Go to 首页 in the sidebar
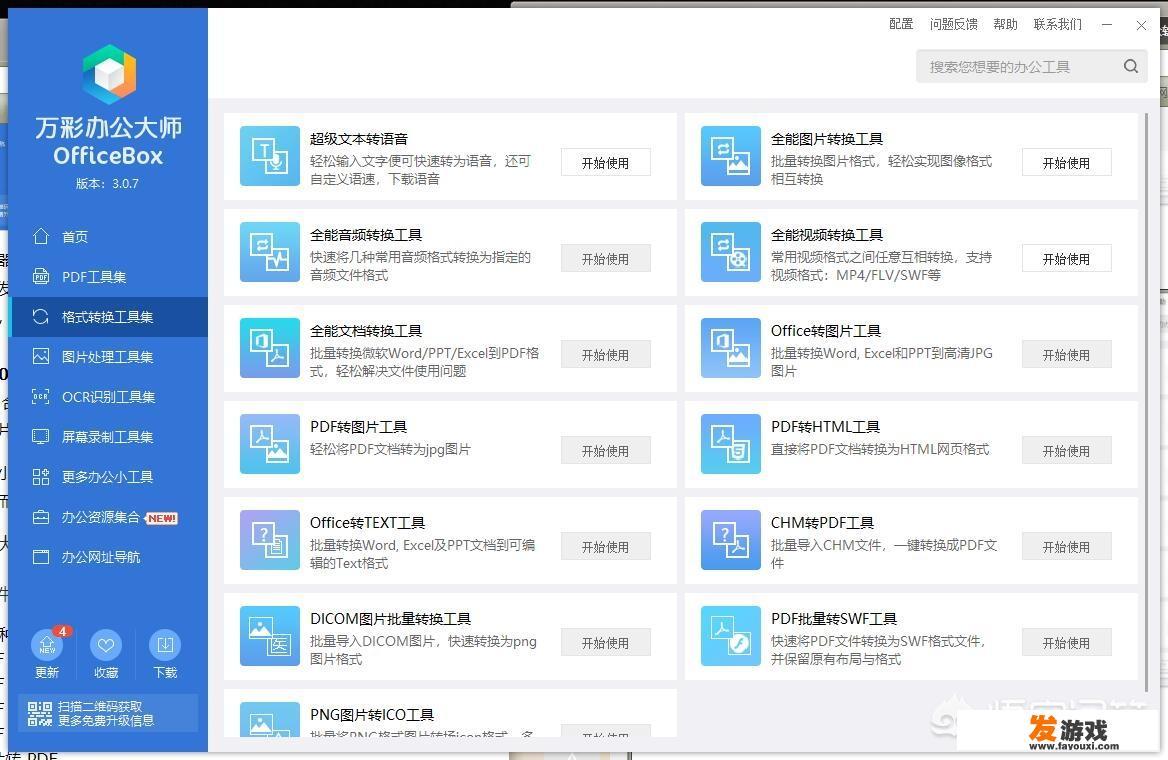 coord(109,237)
